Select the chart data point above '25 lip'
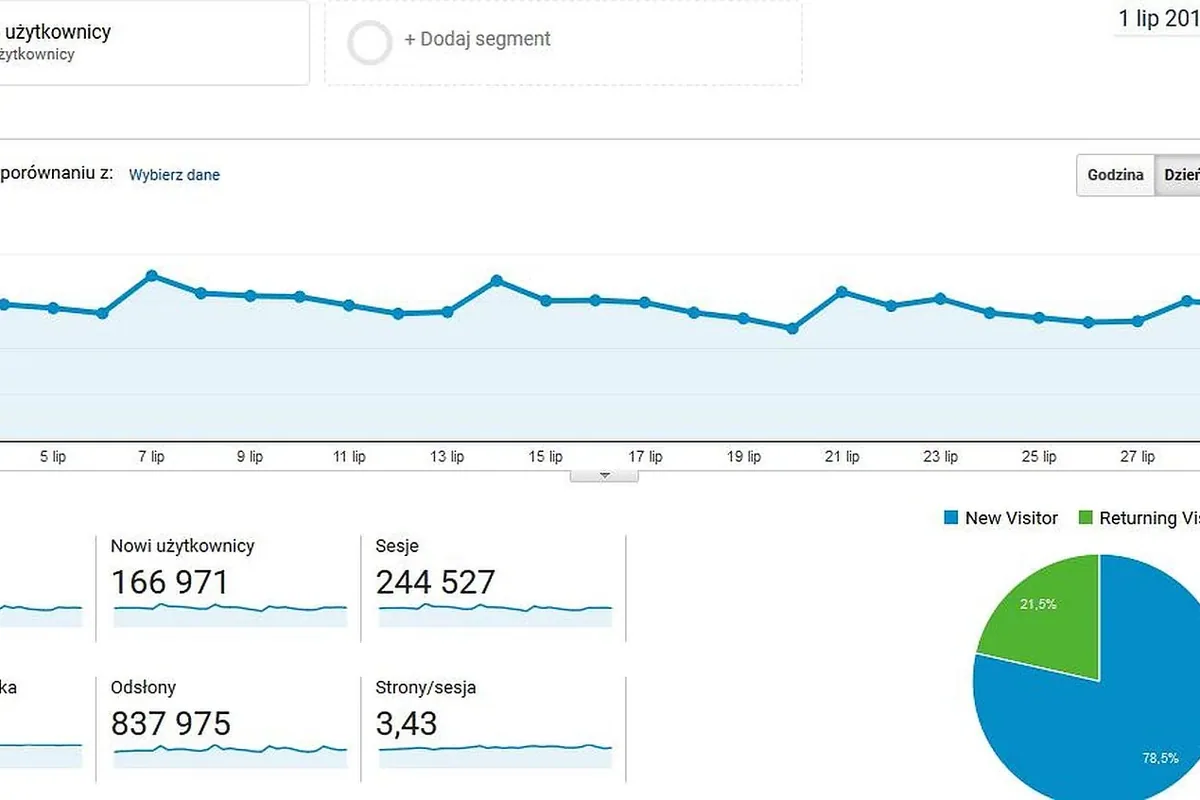The image size is (1200, 800). pyautogui.click(x=1039, y=317)
